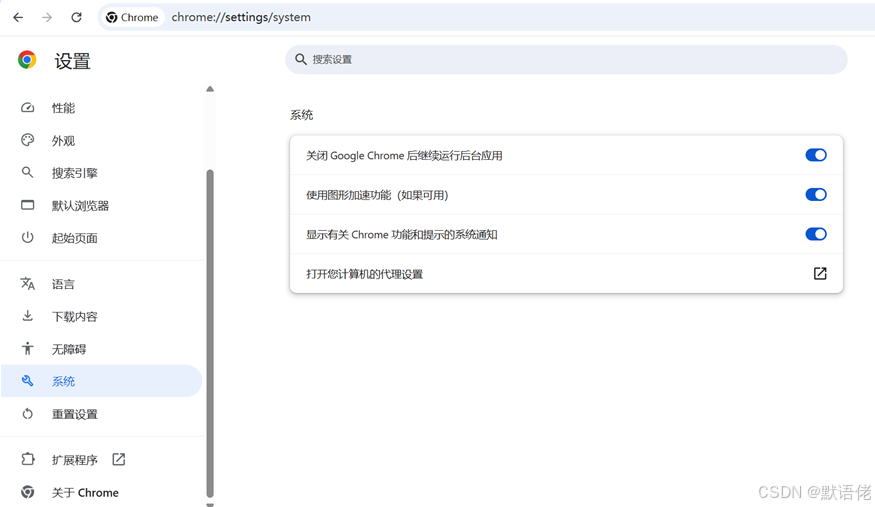Click the 关闭 Google Chrome 后继续运行后台应用 label
This screenshot has height=507, width=875.
point(404,155)
